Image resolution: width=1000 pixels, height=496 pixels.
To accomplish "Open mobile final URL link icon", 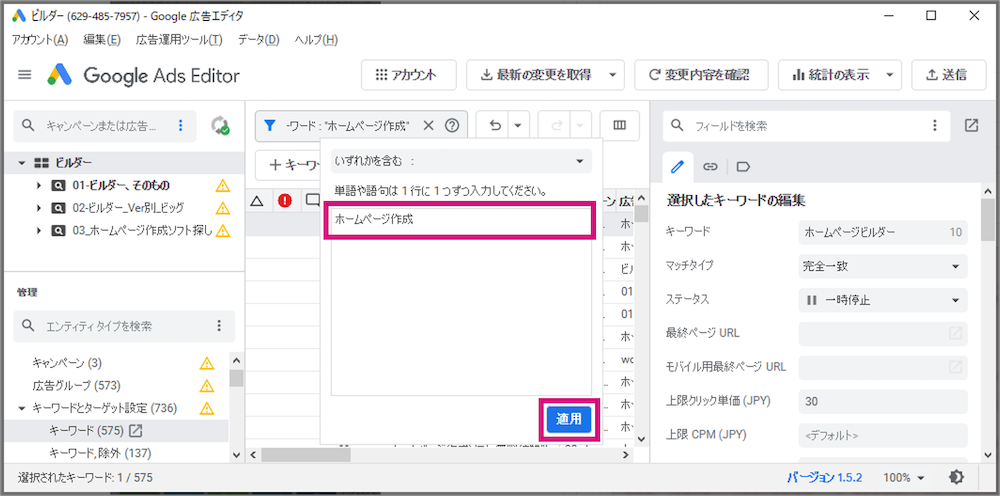I will 955,367.
